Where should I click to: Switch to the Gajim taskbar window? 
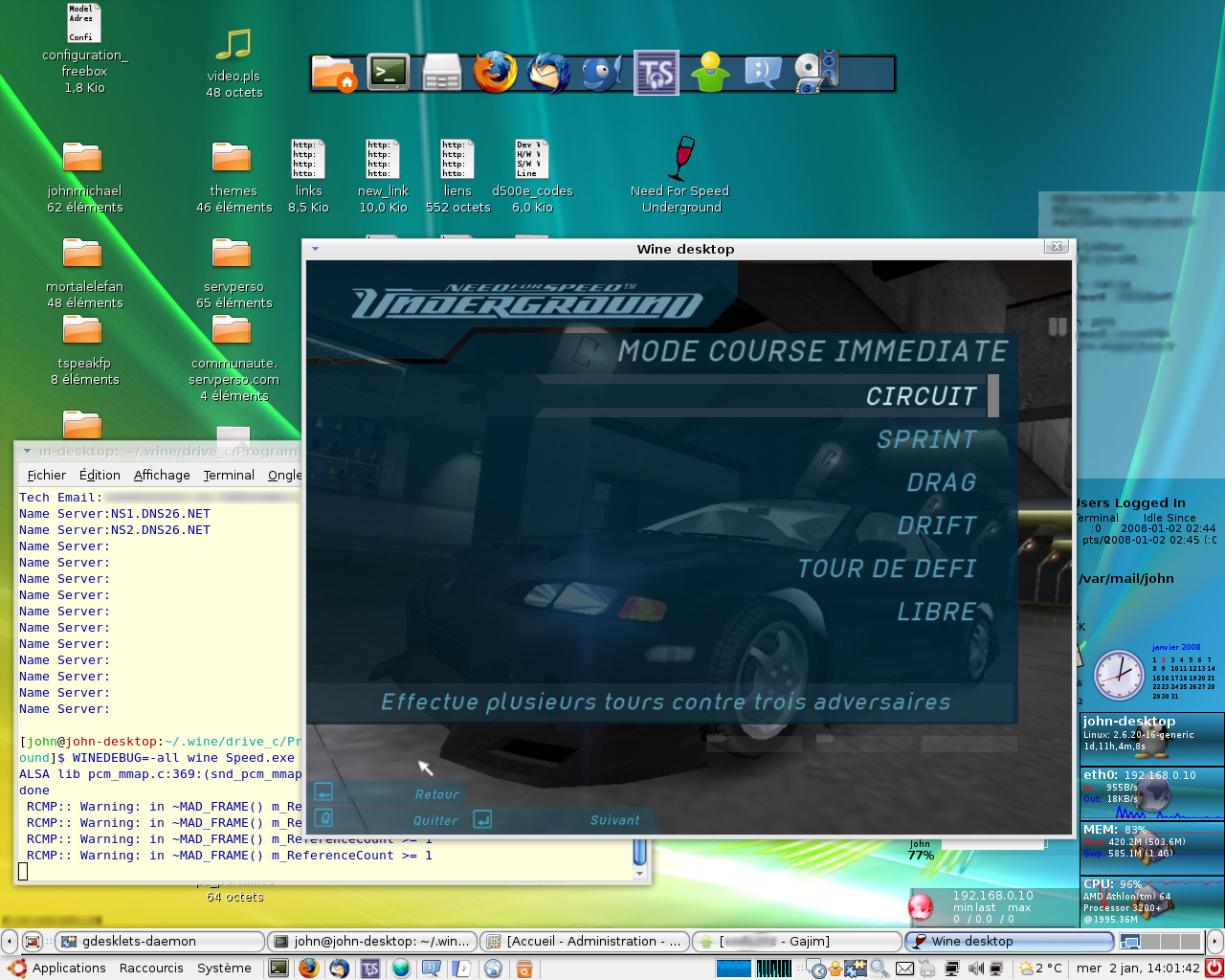click(796, 941)
